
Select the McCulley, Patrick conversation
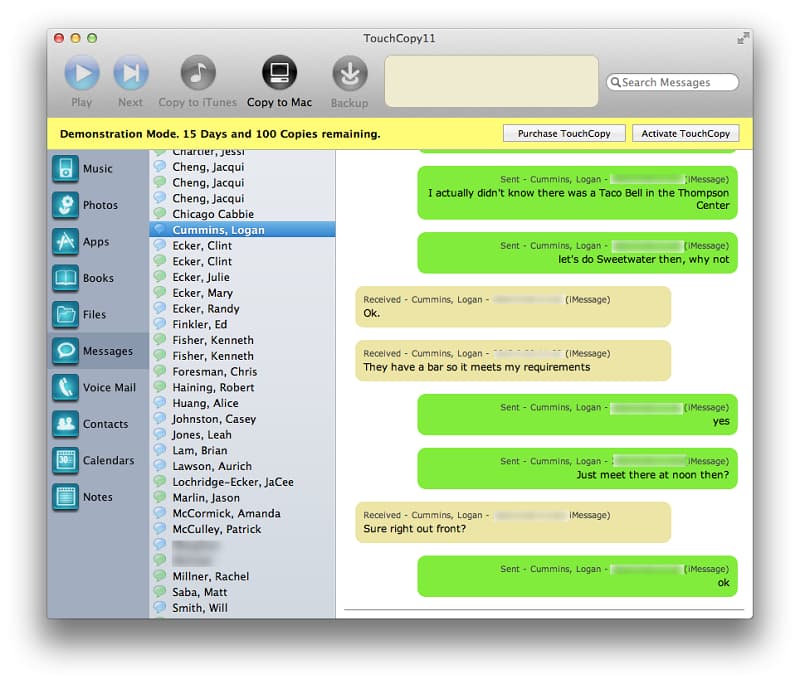tap(242, 529)
